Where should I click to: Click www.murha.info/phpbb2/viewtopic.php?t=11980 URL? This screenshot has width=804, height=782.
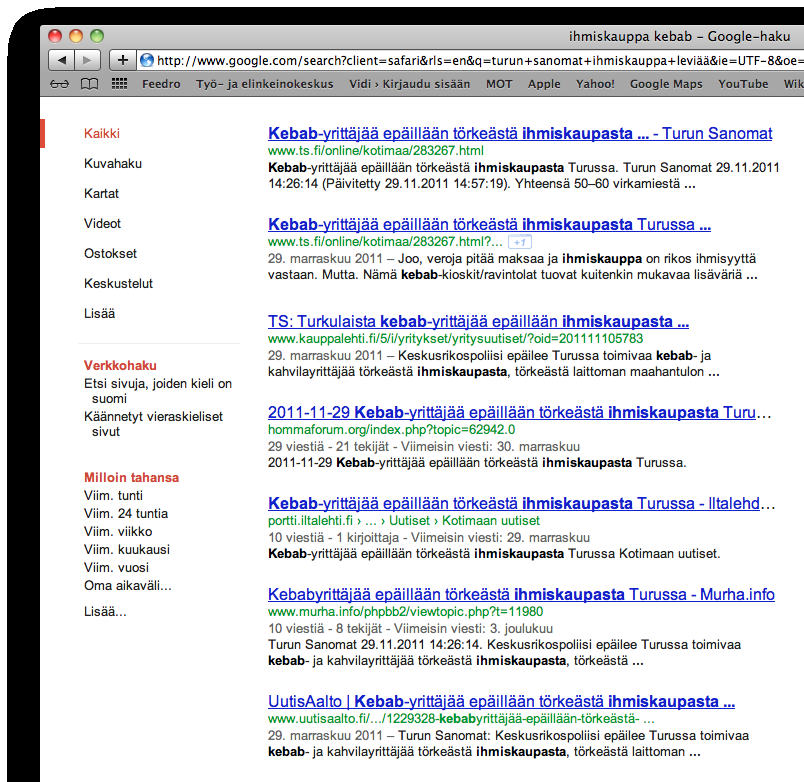click(x=406, y=612)
